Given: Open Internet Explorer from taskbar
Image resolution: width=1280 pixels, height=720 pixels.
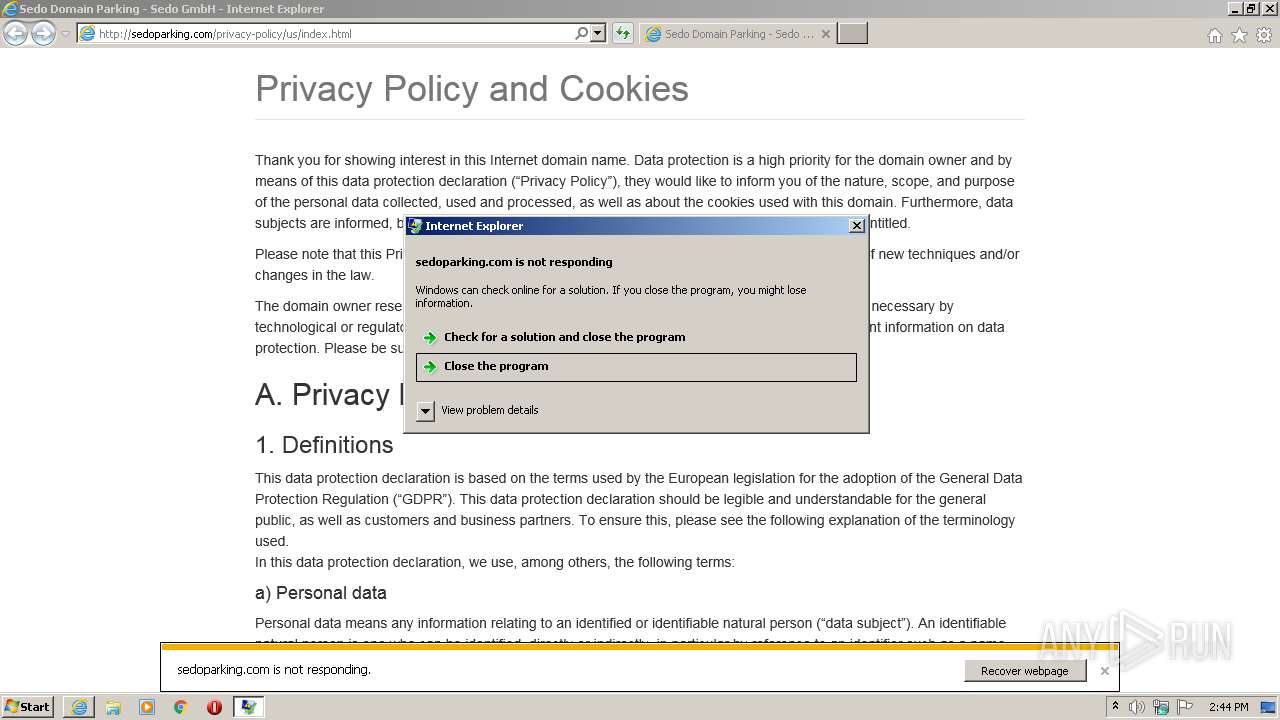Looking at the screenshot, I should pyautogui.click(x=79, y=707).
